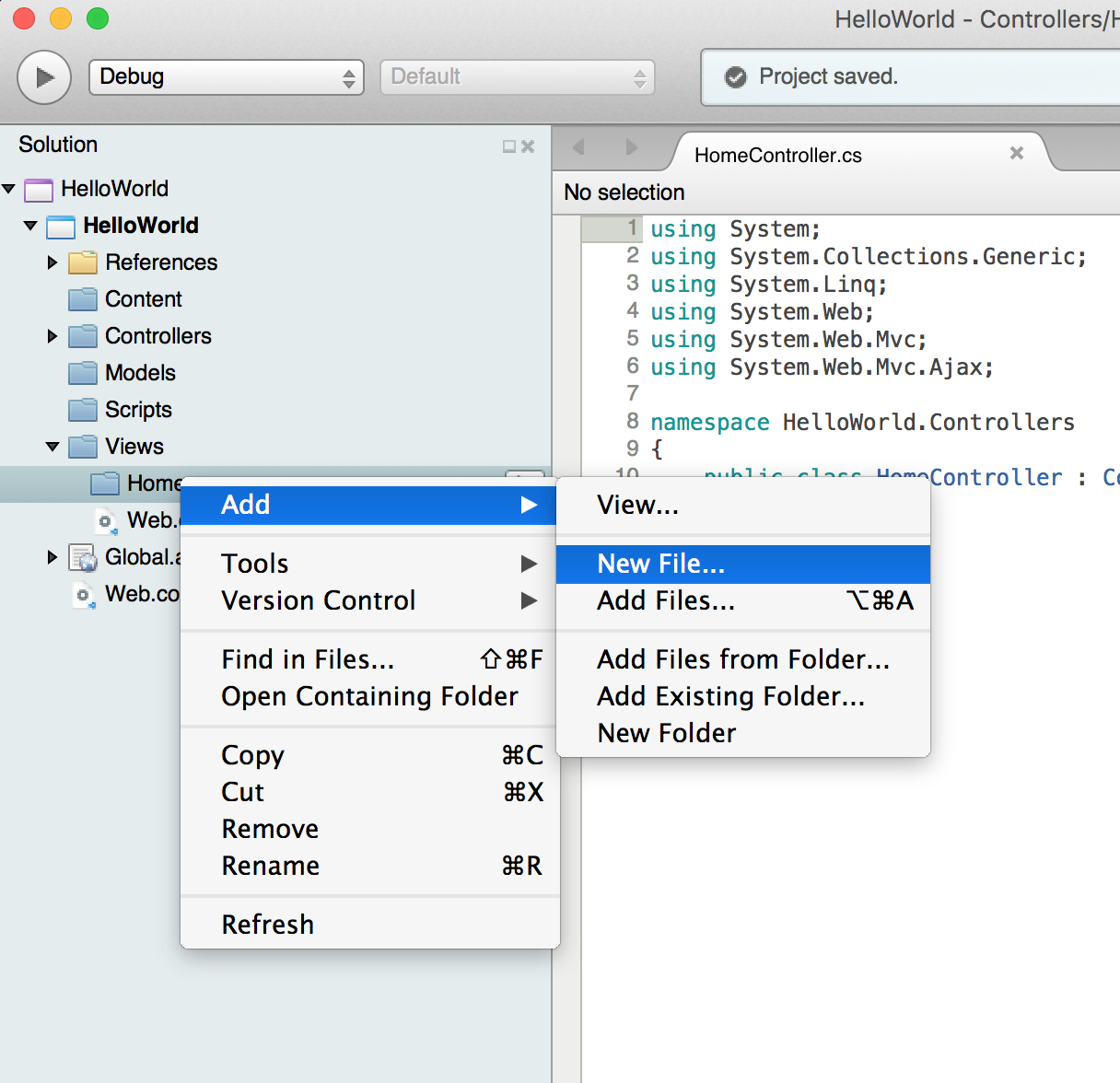Choose New File... in the submenu
This screenshot has width=1120, height=1083.
pyautogui.click(x=743, y=564)
